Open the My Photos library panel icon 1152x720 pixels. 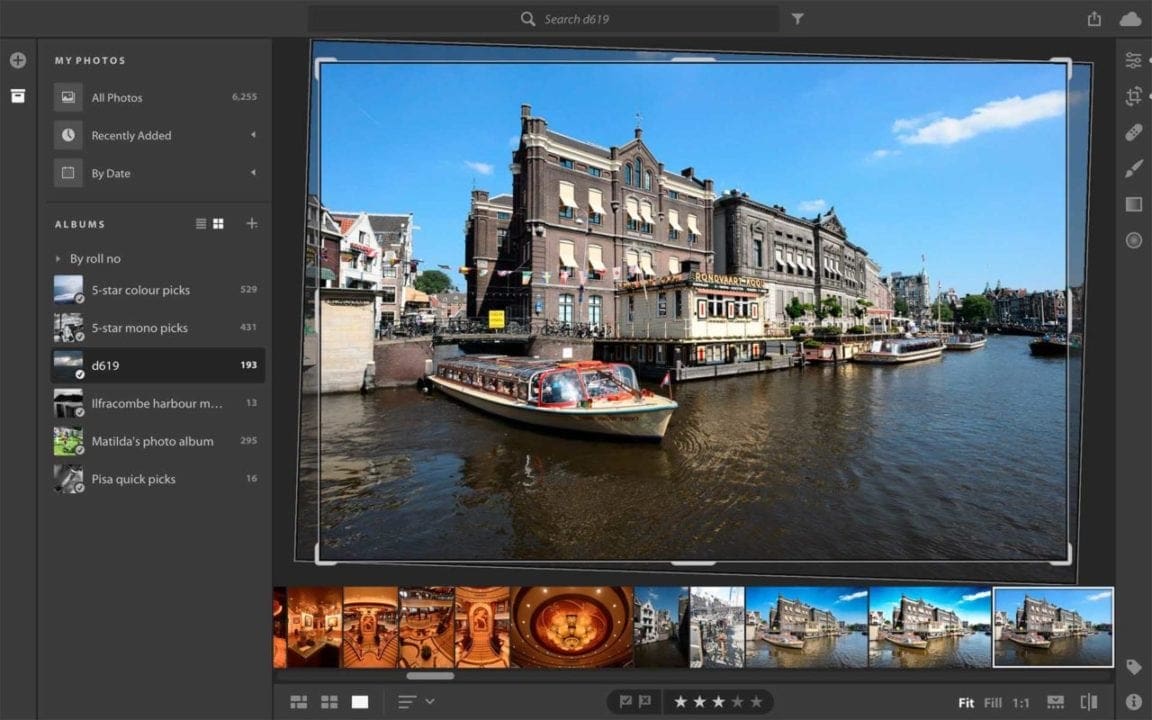pyautogui.click(x=18, y=96)
